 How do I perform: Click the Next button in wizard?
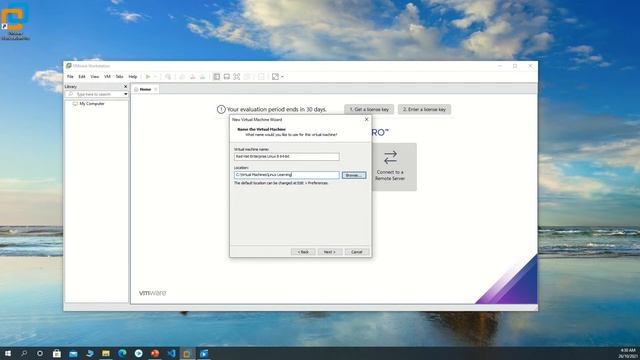click(330, 252)
